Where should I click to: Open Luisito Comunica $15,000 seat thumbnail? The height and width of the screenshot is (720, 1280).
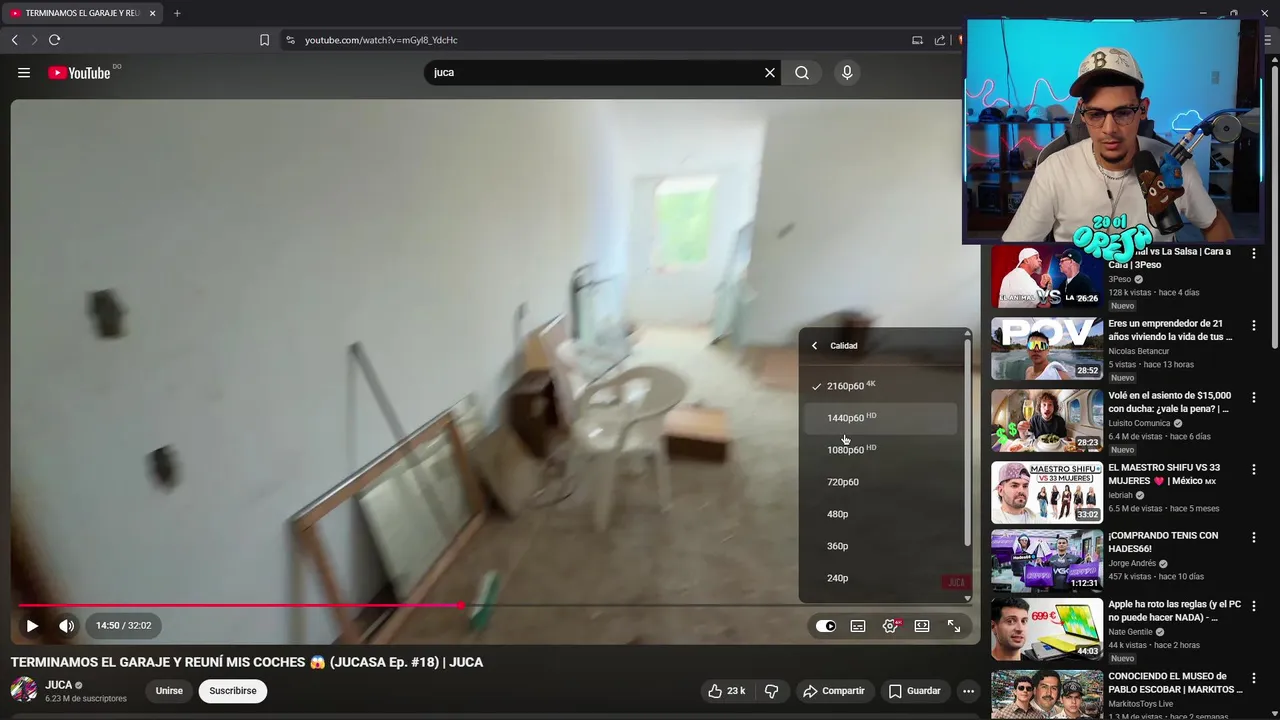click(x=1047, y=421)
